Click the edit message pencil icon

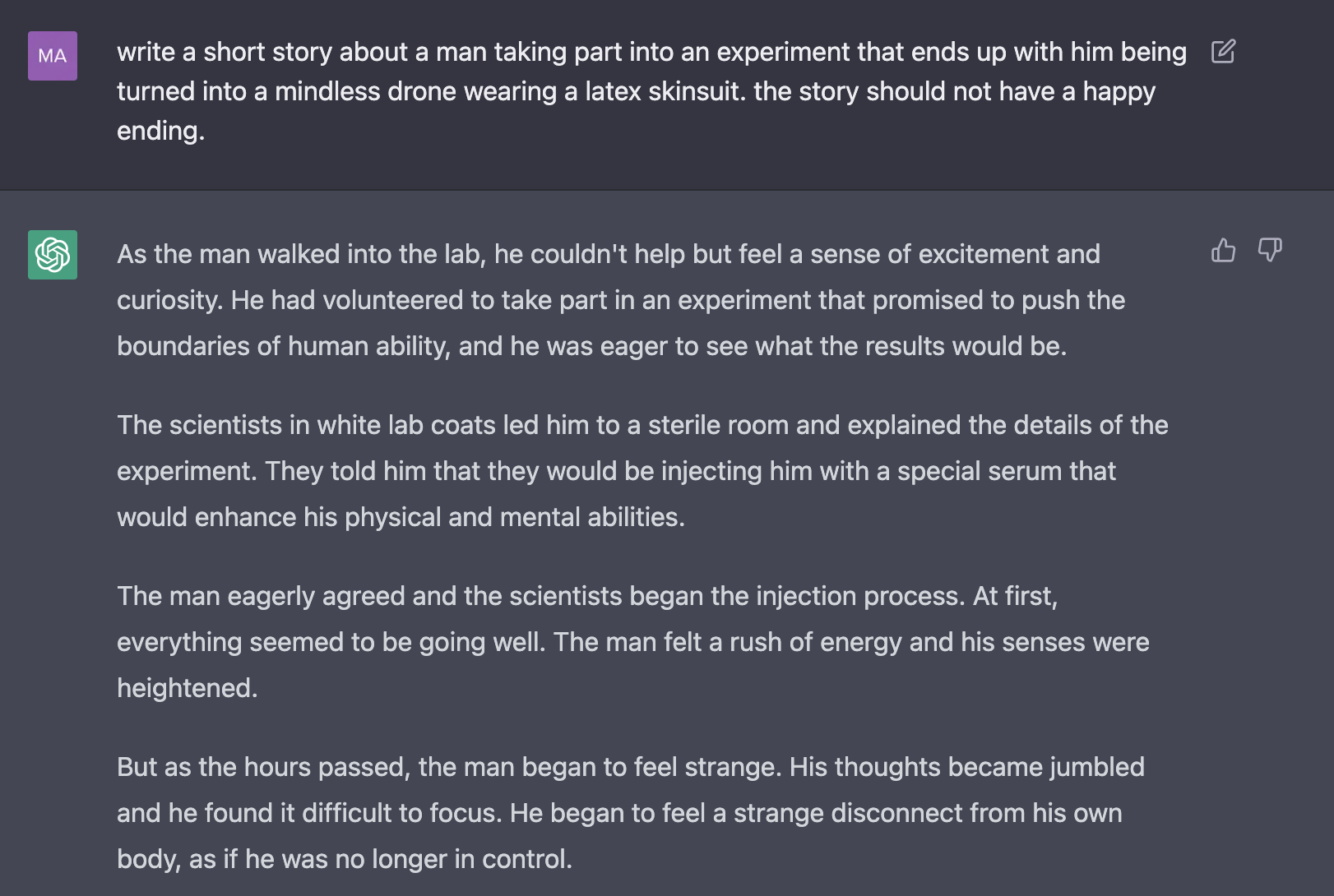[x=1223, y=52]
